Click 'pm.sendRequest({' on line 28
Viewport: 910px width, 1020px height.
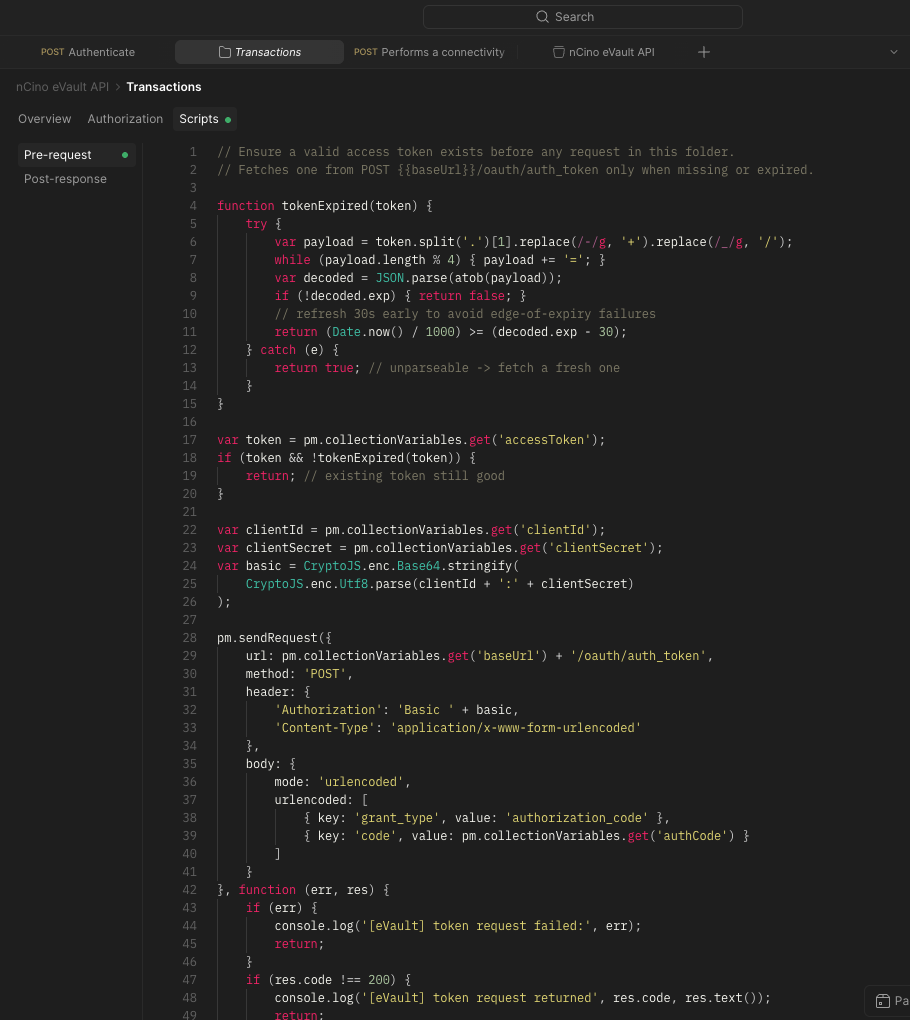tap(274, 638)
